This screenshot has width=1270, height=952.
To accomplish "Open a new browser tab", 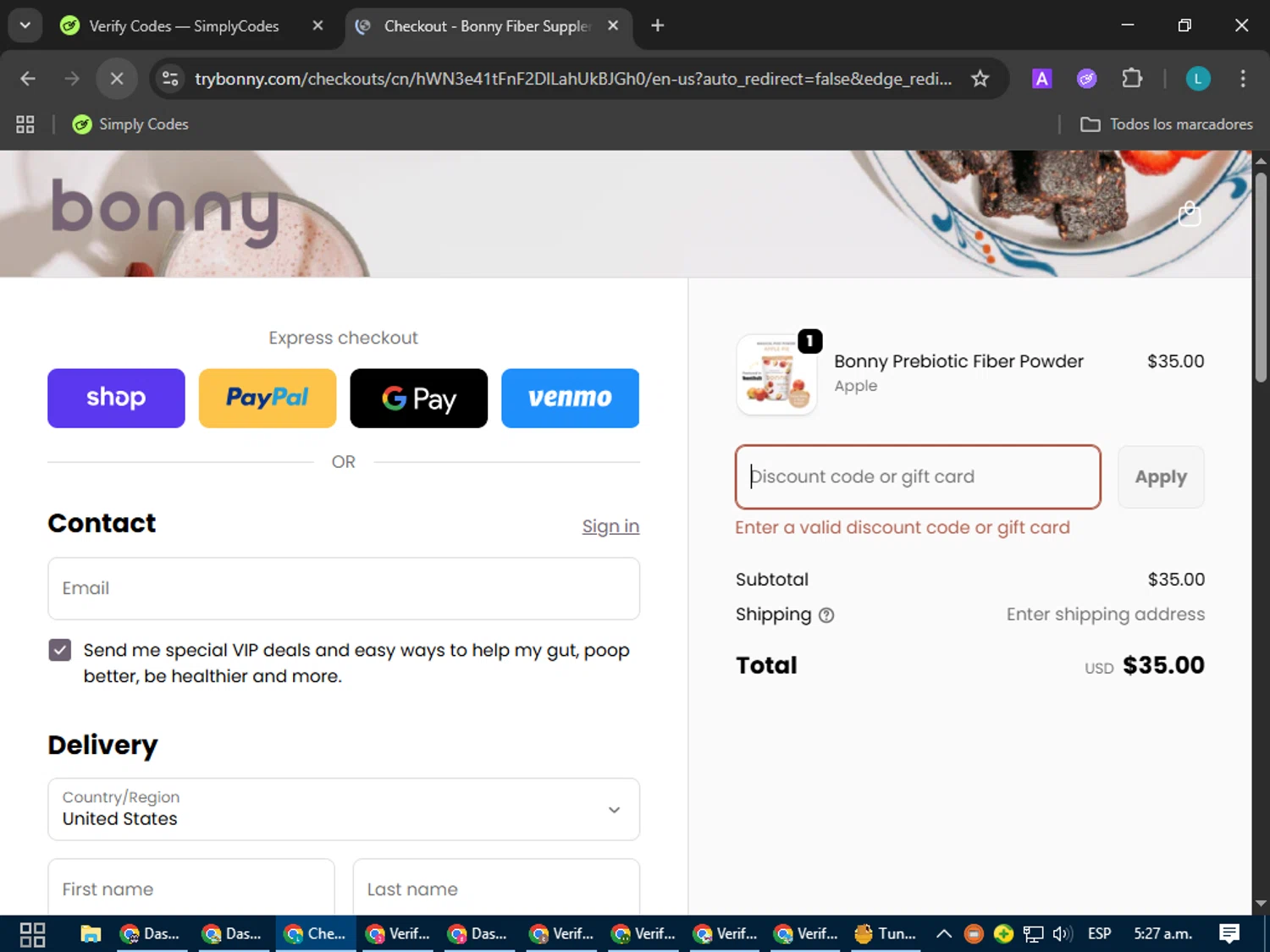I will (657, 25).
